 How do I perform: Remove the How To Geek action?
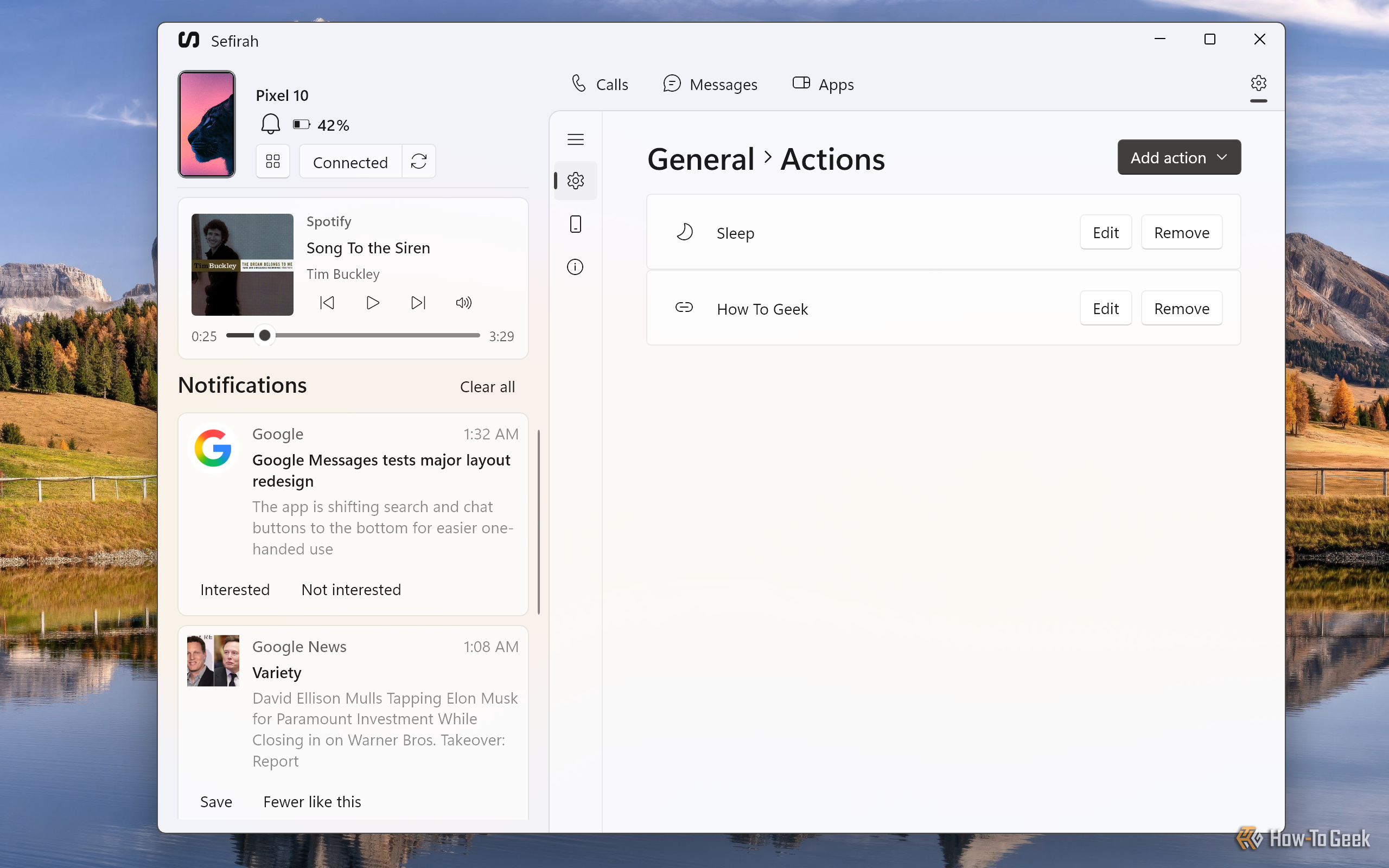click(x=1181, y=309)
